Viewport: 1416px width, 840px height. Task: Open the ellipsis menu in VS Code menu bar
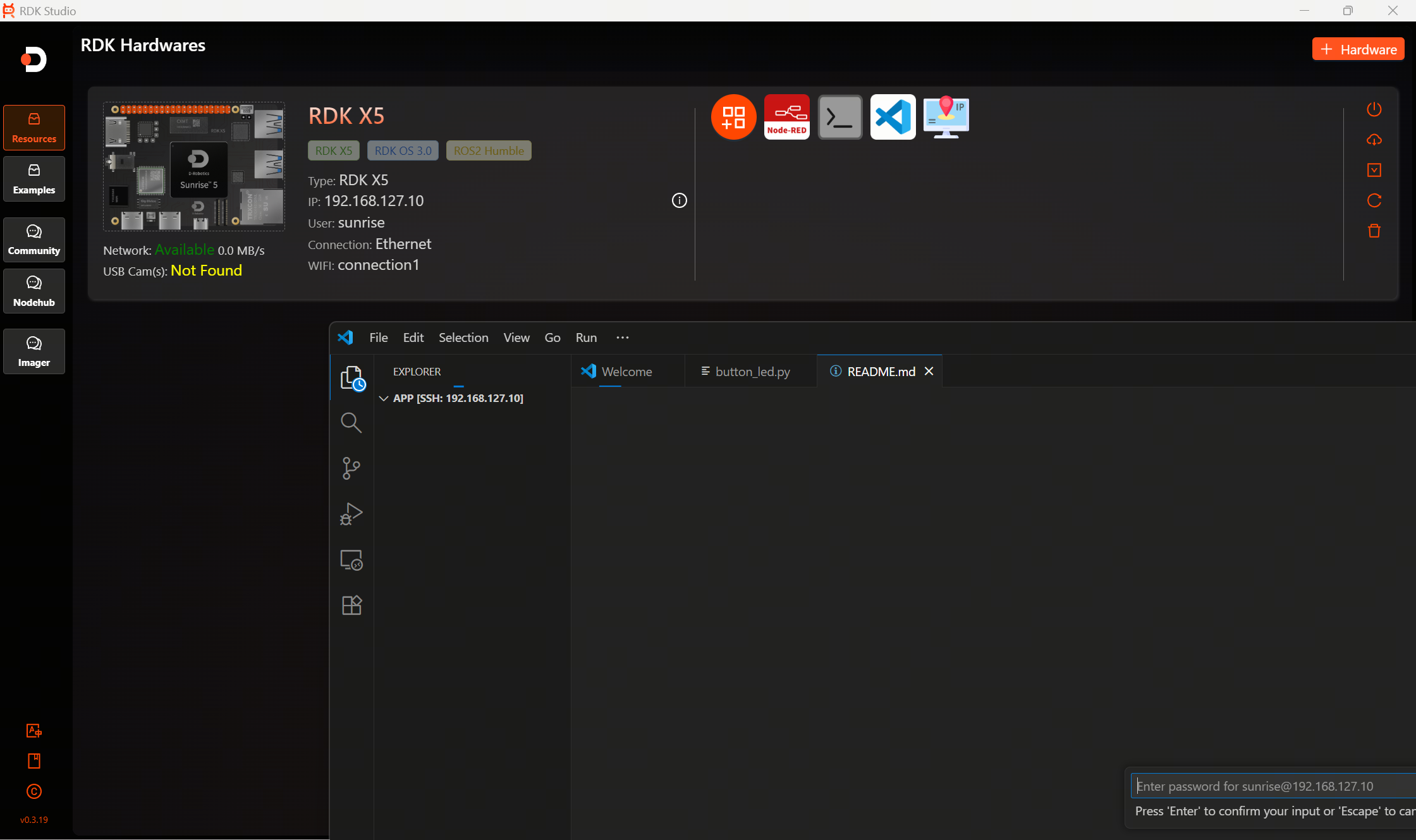click(x=623, y=338)
